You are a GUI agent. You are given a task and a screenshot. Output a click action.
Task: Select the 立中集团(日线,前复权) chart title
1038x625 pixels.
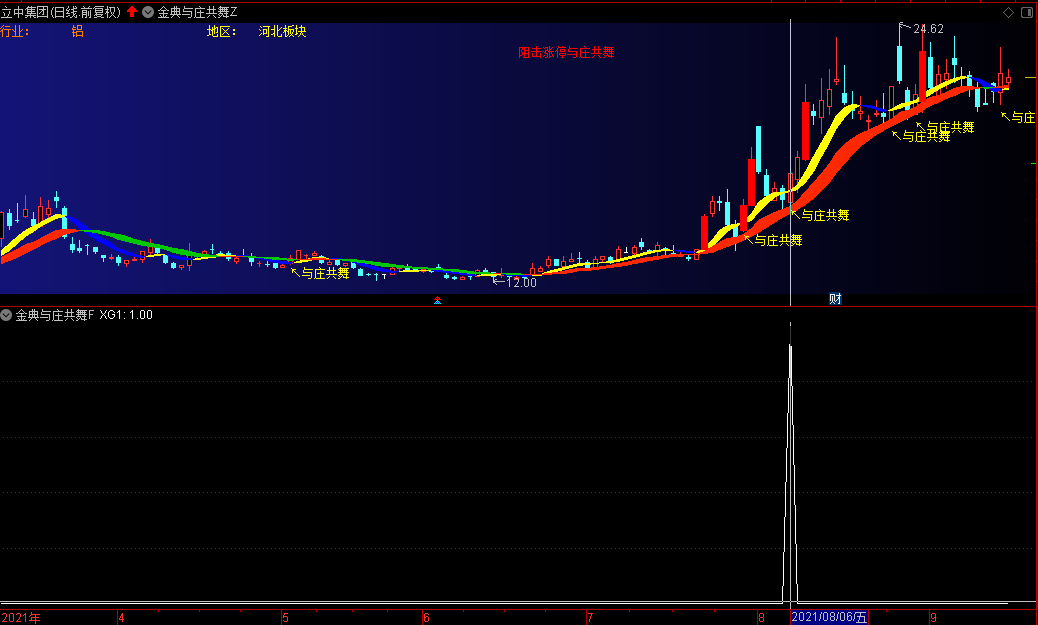(x=61, y=12)
